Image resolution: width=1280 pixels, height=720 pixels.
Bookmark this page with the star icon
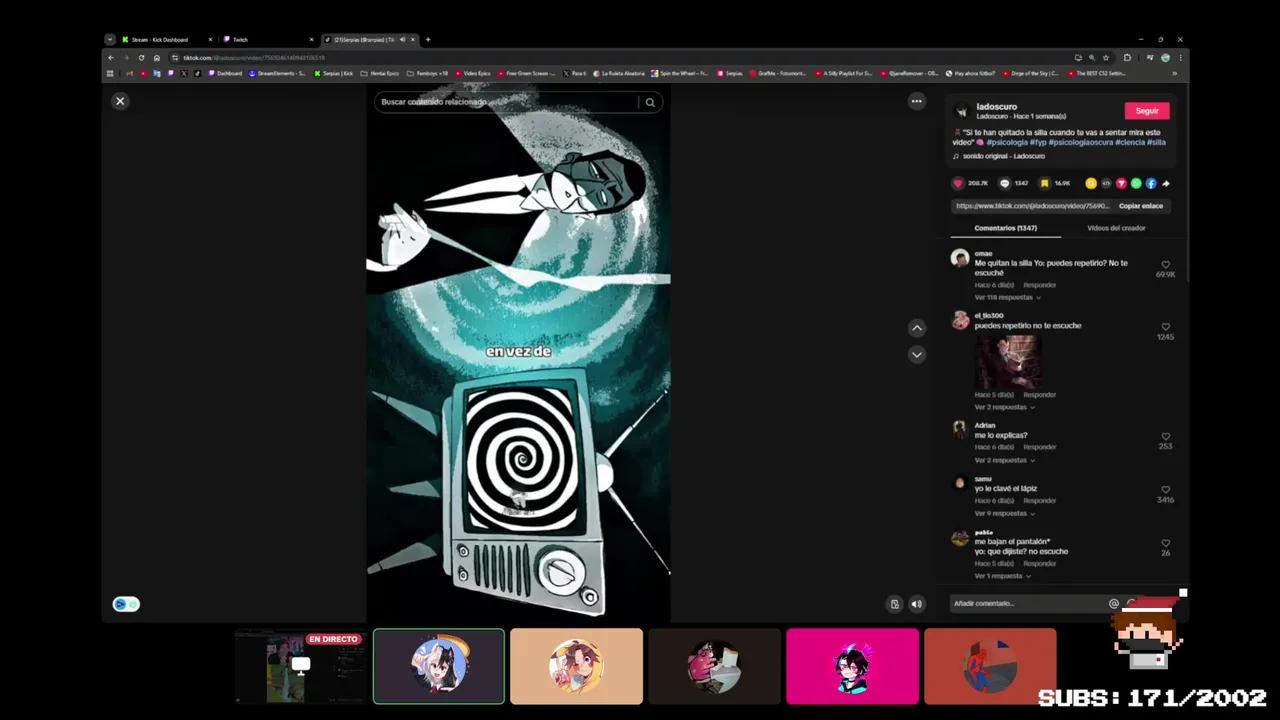click(x=1106, y=58)
